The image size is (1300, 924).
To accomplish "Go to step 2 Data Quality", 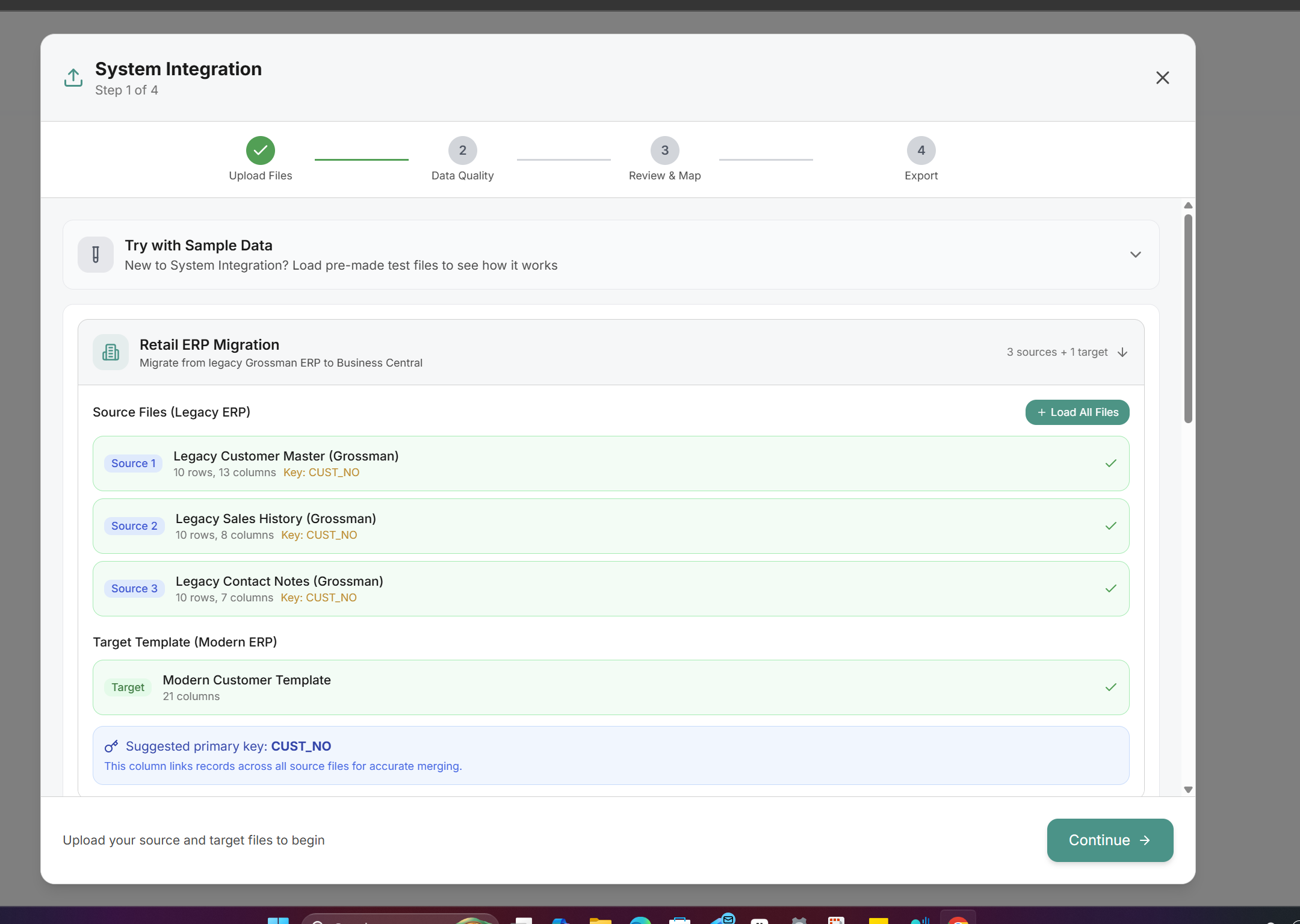I will pyautogui.click(x=462, y=150).
